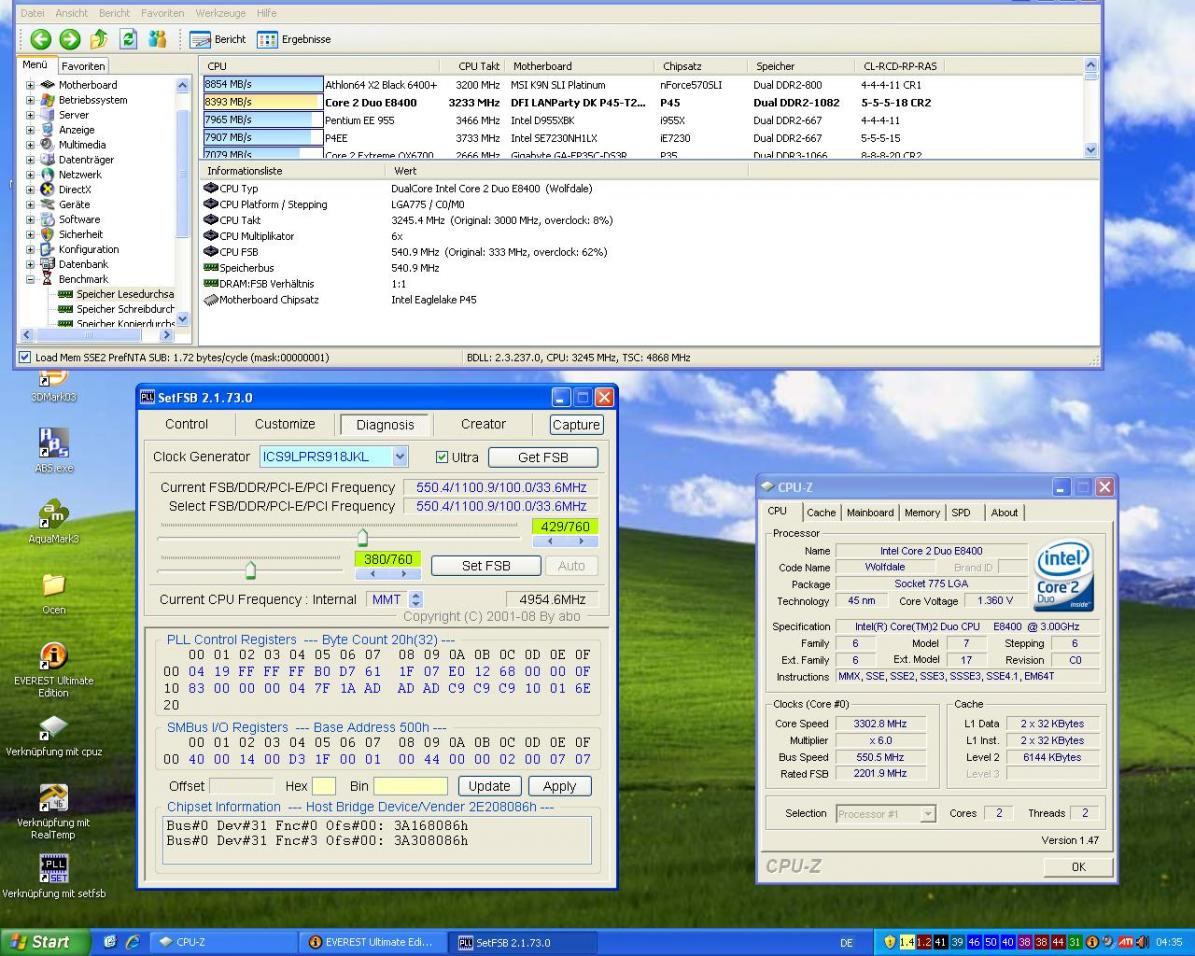
Task: Expand the Datenträger tree node
Action: [x=30, y=159]
